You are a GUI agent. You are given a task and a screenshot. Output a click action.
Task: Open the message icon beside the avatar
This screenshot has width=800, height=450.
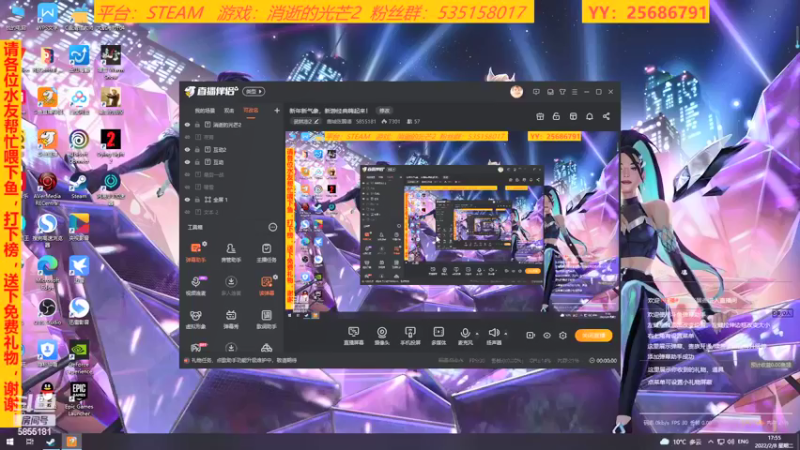(536, 92)
